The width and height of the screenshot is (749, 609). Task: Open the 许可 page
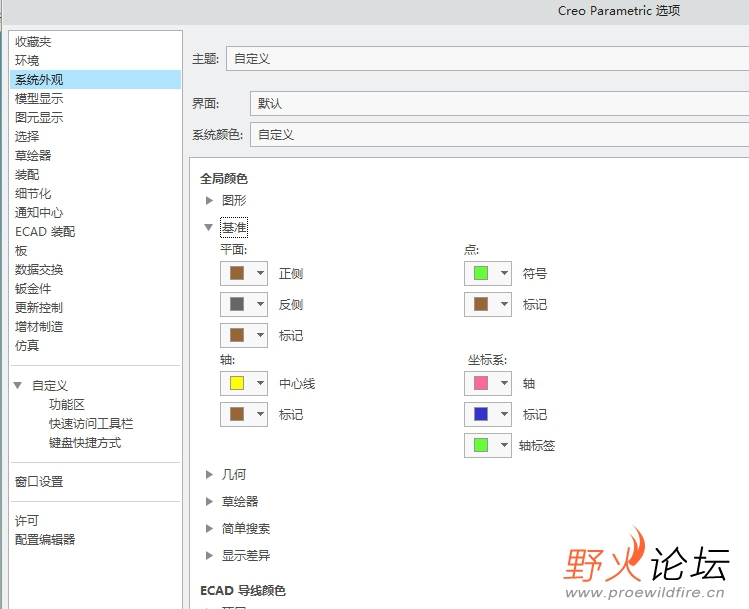point(27,521)
